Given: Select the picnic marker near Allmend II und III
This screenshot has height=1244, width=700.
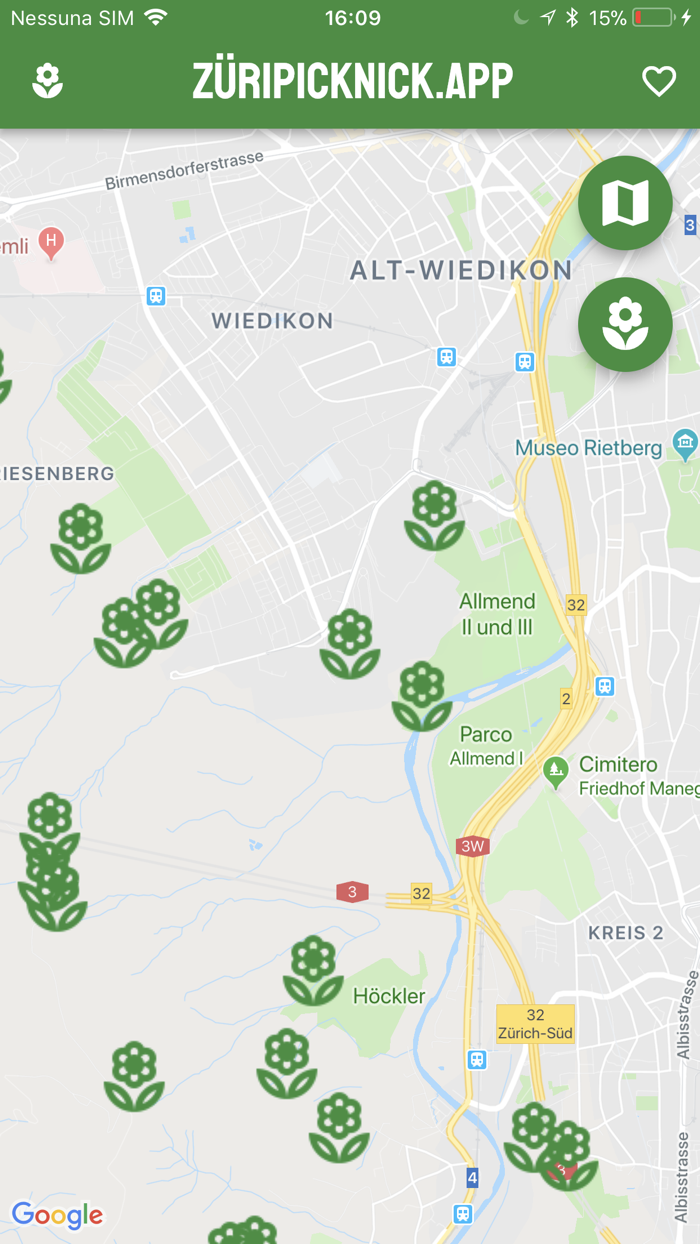Looking at the screenshot, I should tap(434, 515).
